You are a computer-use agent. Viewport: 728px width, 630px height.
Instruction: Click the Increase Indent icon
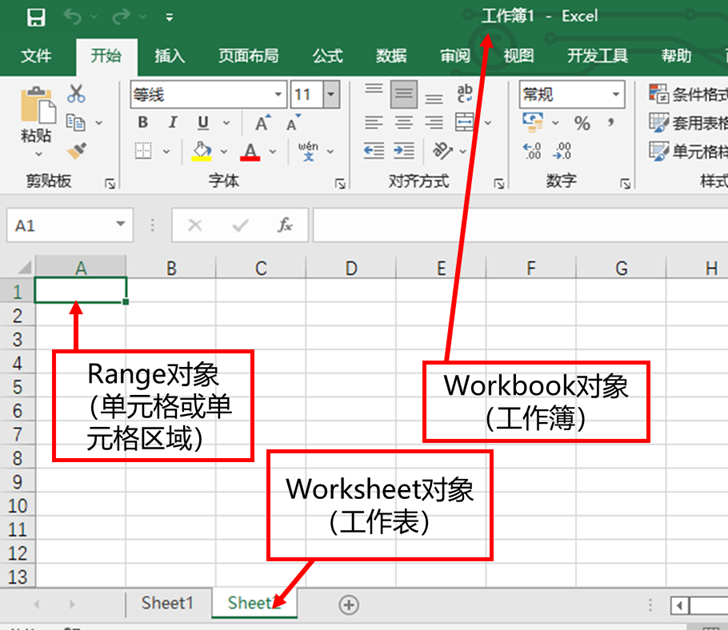404,151
